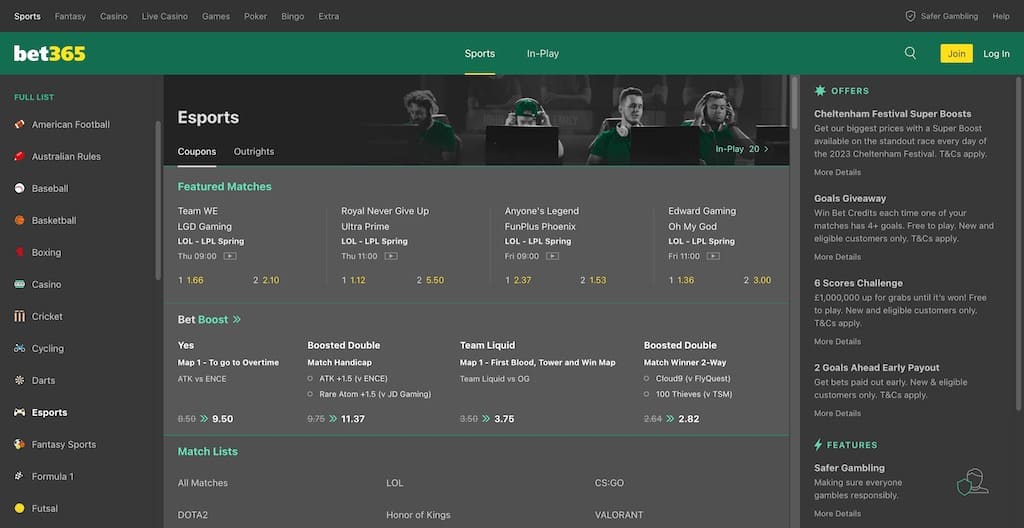
Task: Bet on Team WE at 1.66
Action: [x=191, y=280]
